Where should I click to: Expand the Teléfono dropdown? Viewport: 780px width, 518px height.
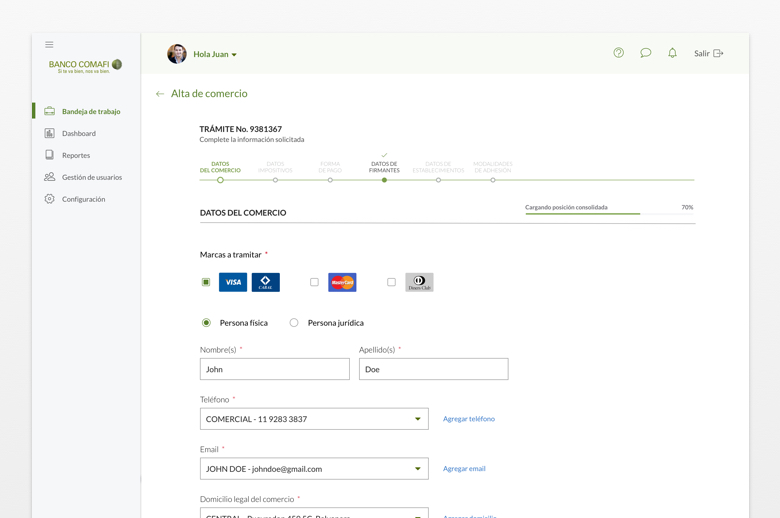coord(418,419)
